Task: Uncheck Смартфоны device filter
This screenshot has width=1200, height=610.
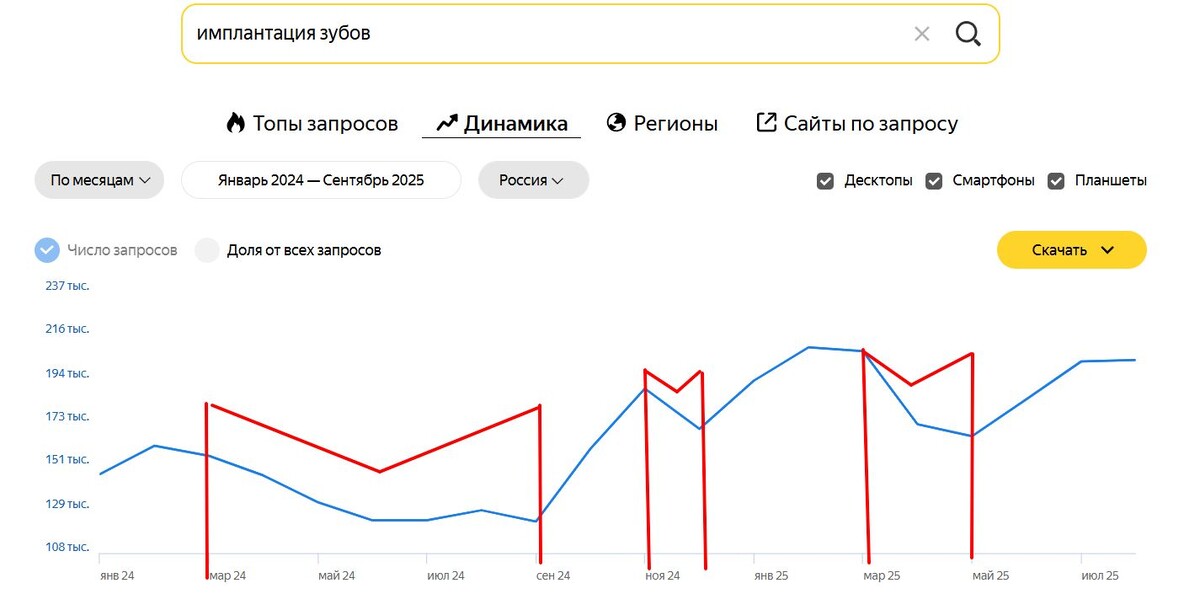Action: [933, 181]
